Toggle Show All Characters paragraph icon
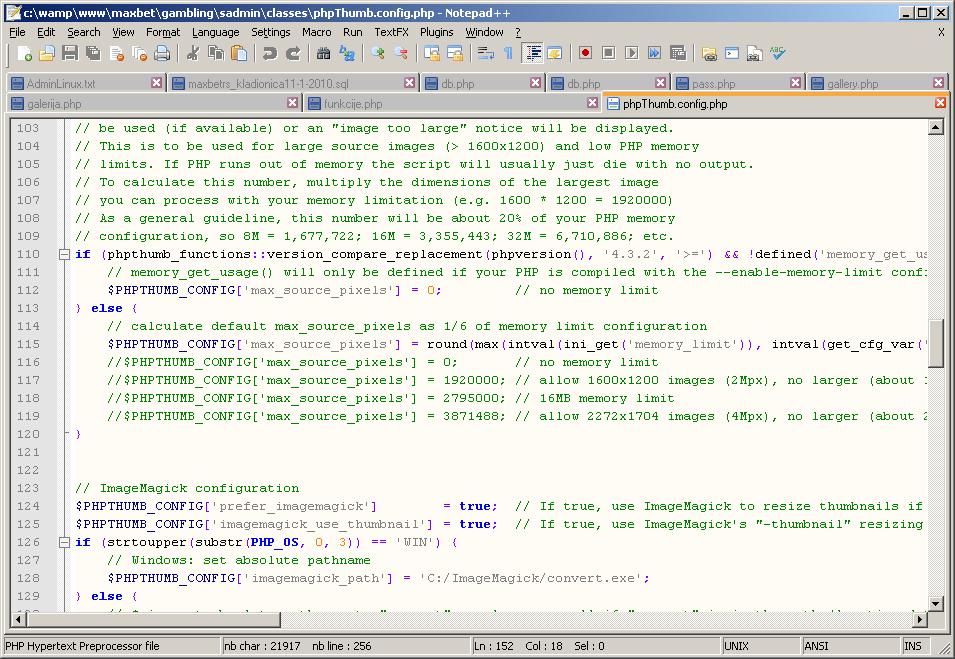 tap(508, 53)
